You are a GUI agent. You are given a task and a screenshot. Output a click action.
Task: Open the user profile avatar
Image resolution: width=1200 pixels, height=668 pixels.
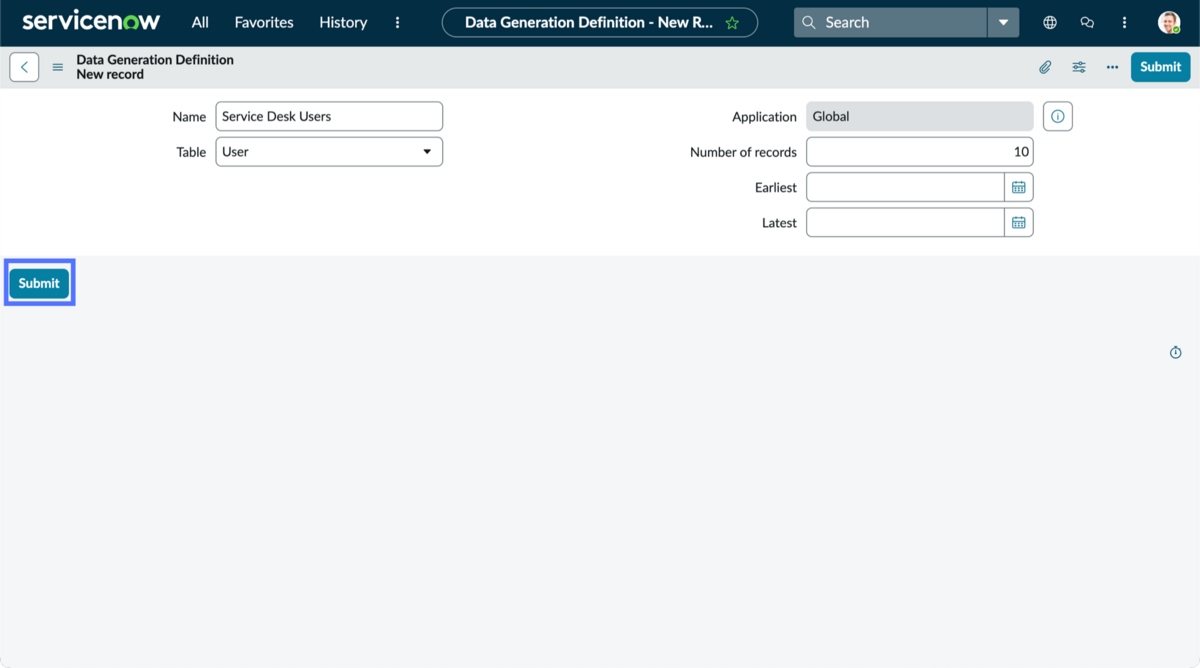click(1169, 22)
